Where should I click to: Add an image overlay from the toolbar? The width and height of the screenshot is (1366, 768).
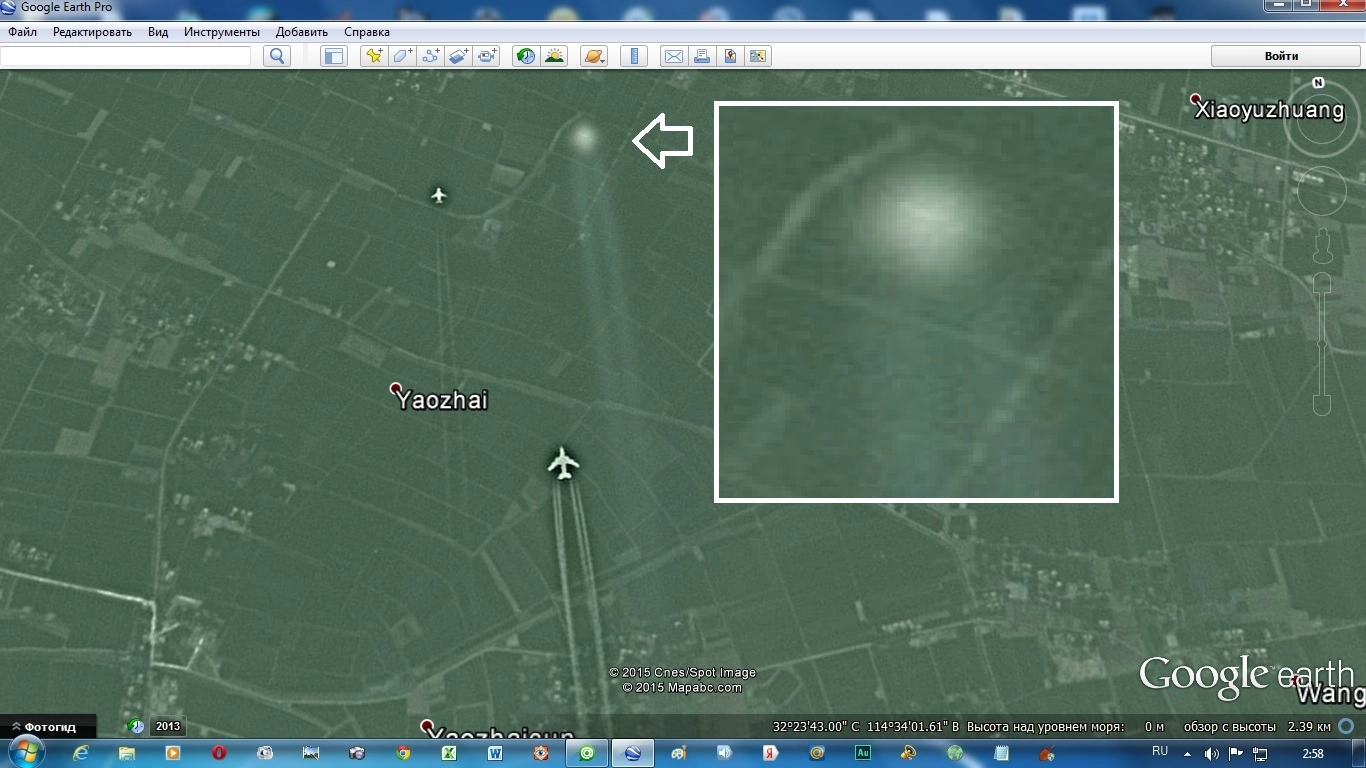[459, 56]
